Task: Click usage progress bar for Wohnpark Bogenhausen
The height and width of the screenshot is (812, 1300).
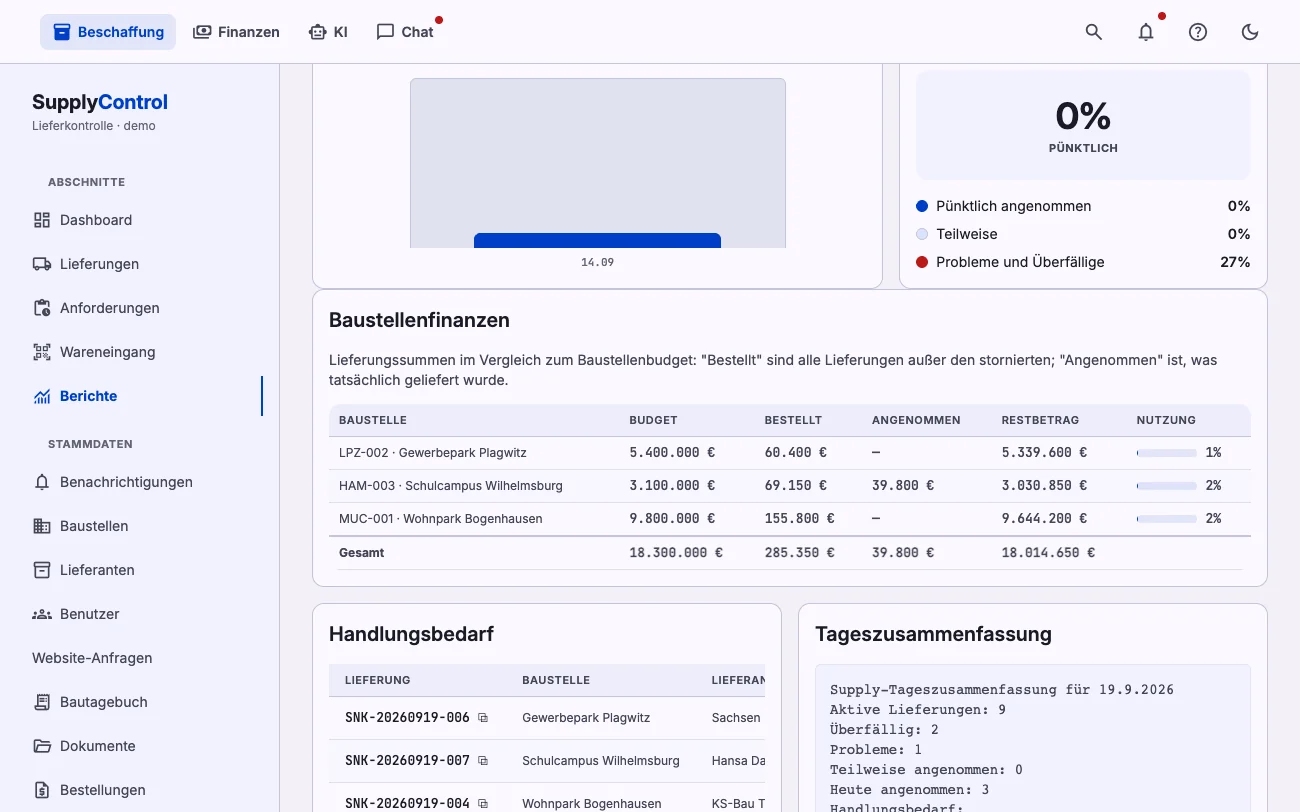Action: [x=1166, y=519]
